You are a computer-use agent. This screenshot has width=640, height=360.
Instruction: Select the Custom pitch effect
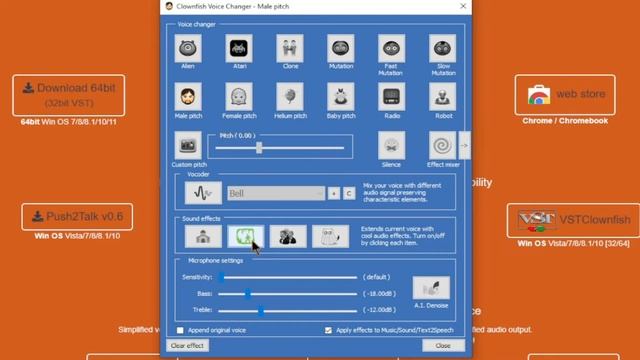[188, 145]
